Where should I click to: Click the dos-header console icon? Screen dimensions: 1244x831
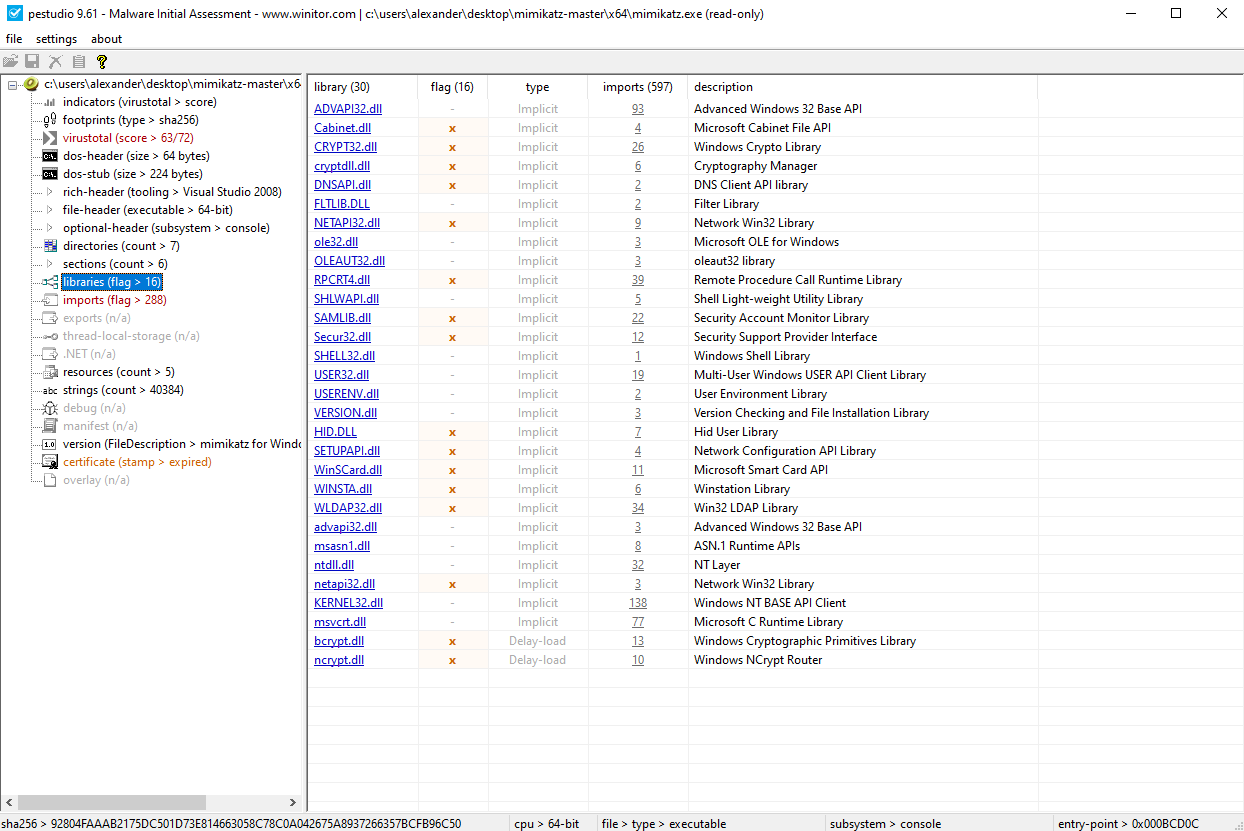tap(50, 156)
